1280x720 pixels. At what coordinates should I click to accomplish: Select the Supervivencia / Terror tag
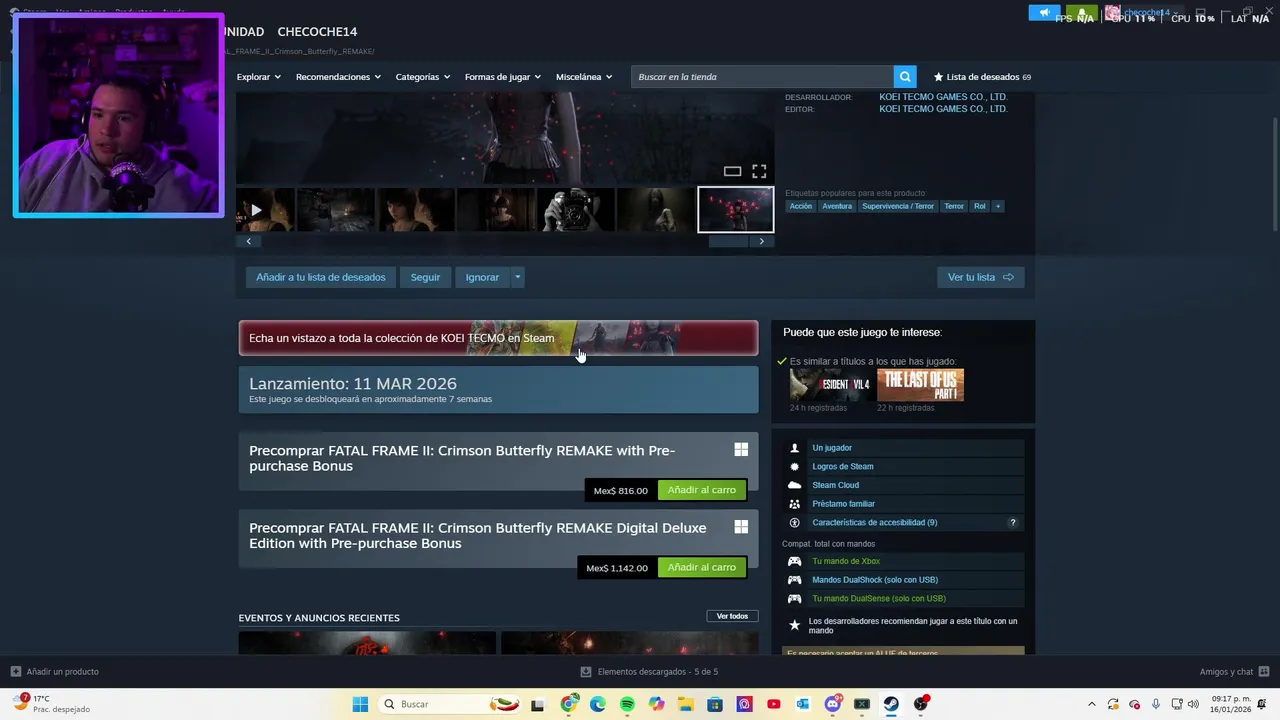pyautogui.click(x=898, y=206)
